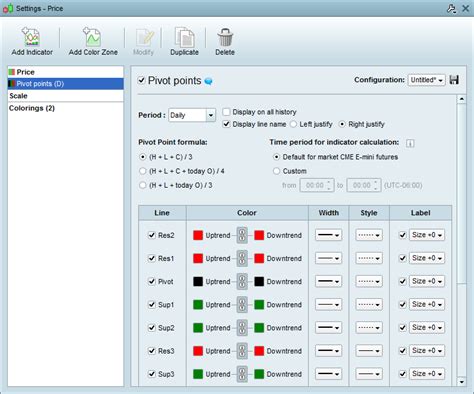Disable the Pivot row label checkbox

click(x=403, y=281)
